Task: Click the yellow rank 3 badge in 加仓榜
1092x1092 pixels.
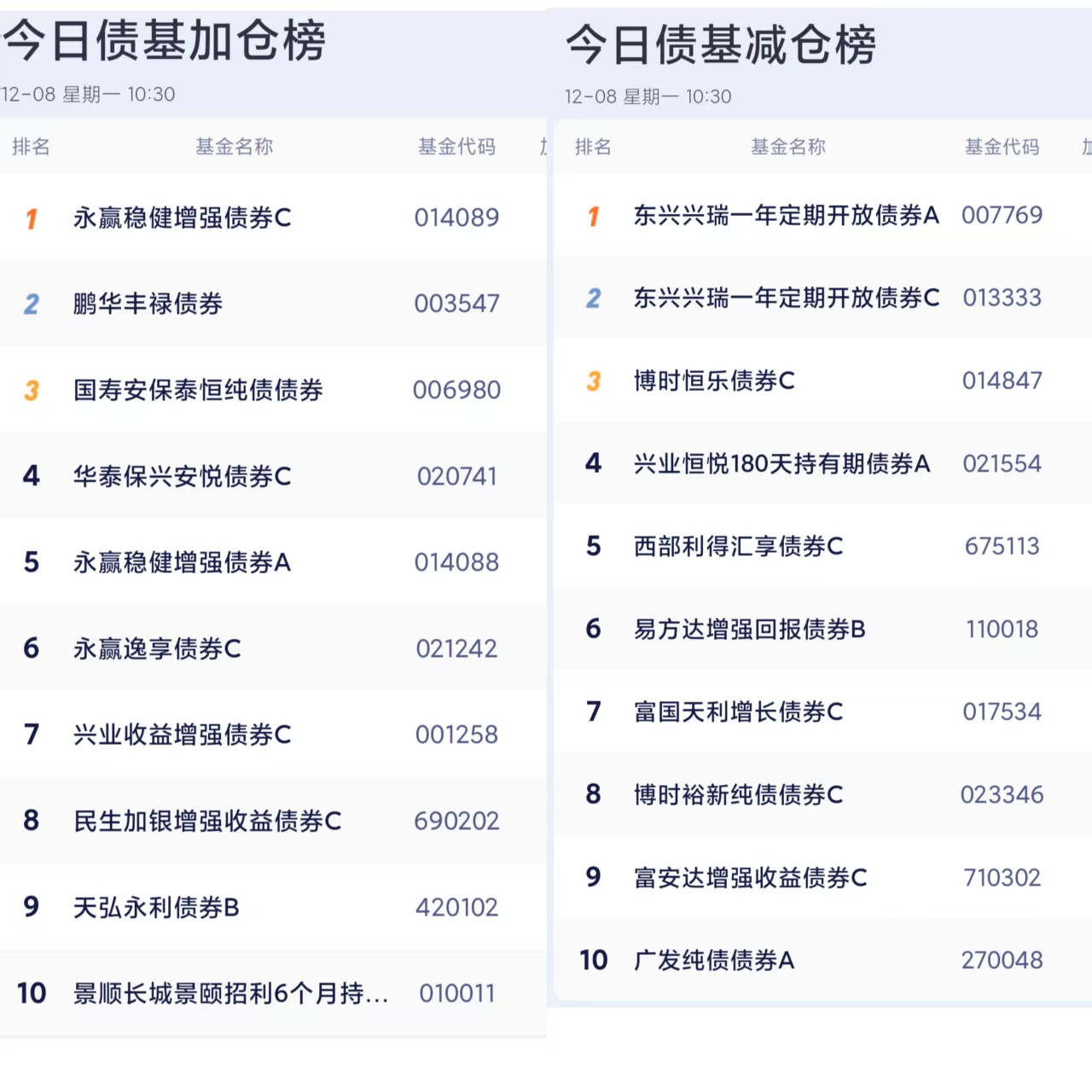Action: pyautogui.click(x=32, y=391)
